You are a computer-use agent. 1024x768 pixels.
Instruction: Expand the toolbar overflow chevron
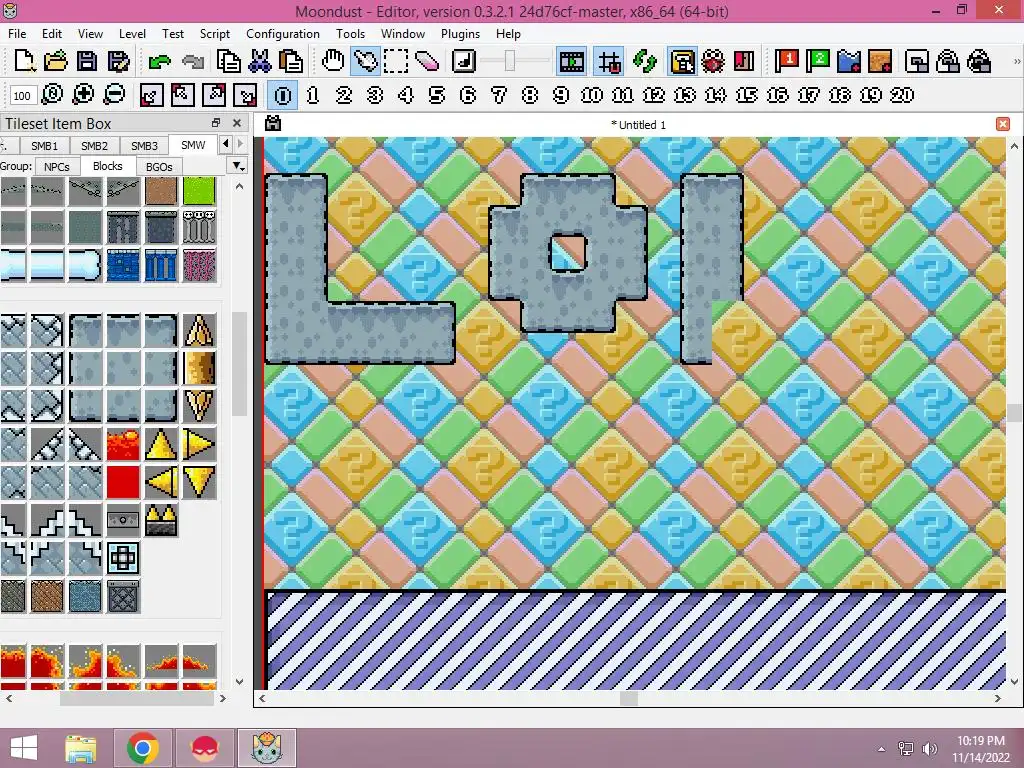(1017, 61)
